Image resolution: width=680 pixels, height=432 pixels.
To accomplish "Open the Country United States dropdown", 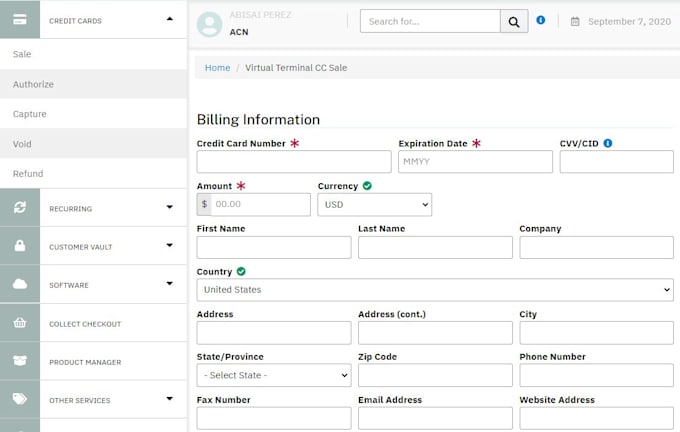I will coord(434,289).
